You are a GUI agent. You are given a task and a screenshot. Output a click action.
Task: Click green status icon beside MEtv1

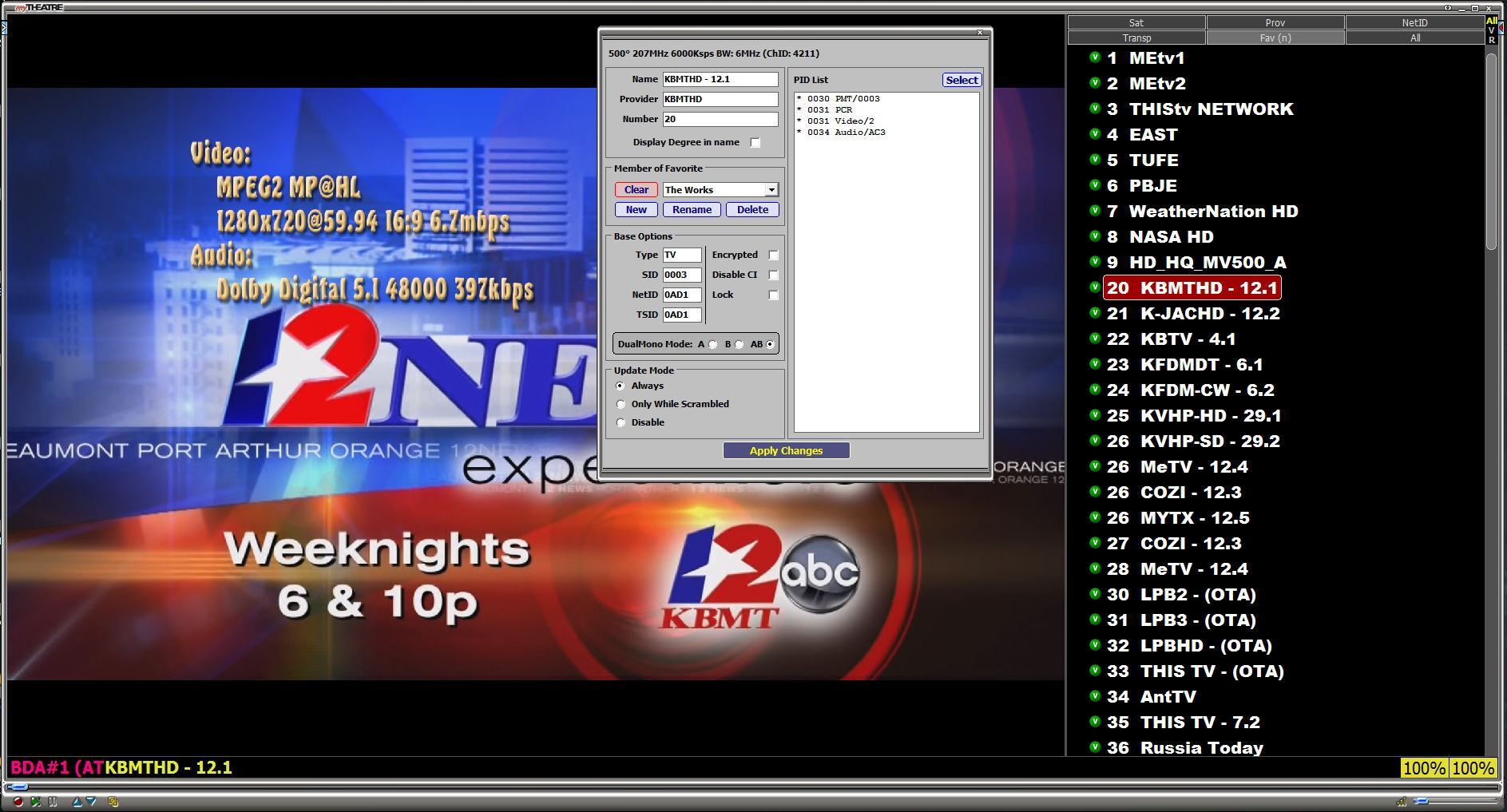point(1096,57)
